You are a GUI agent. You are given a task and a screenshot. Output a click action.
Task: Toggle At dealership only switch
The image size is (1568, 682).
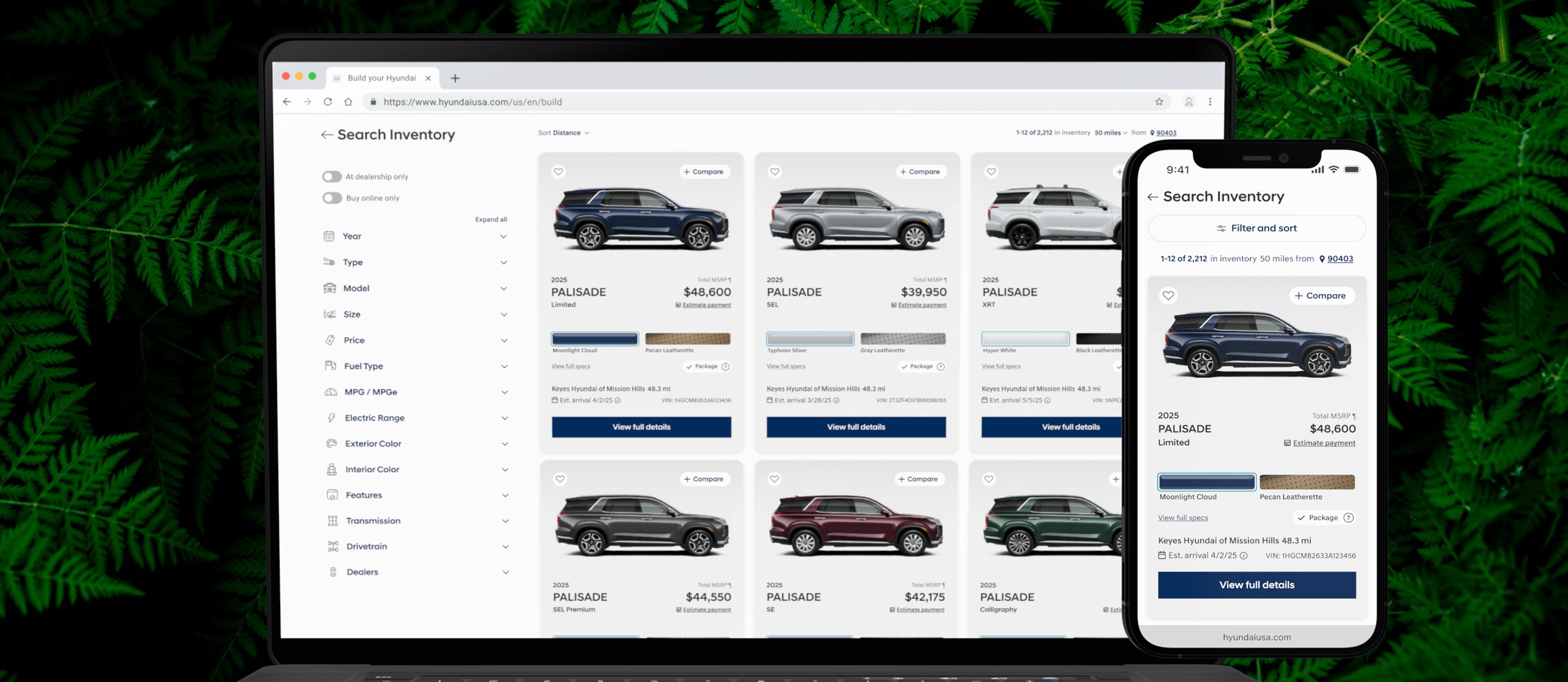(332, 176)
